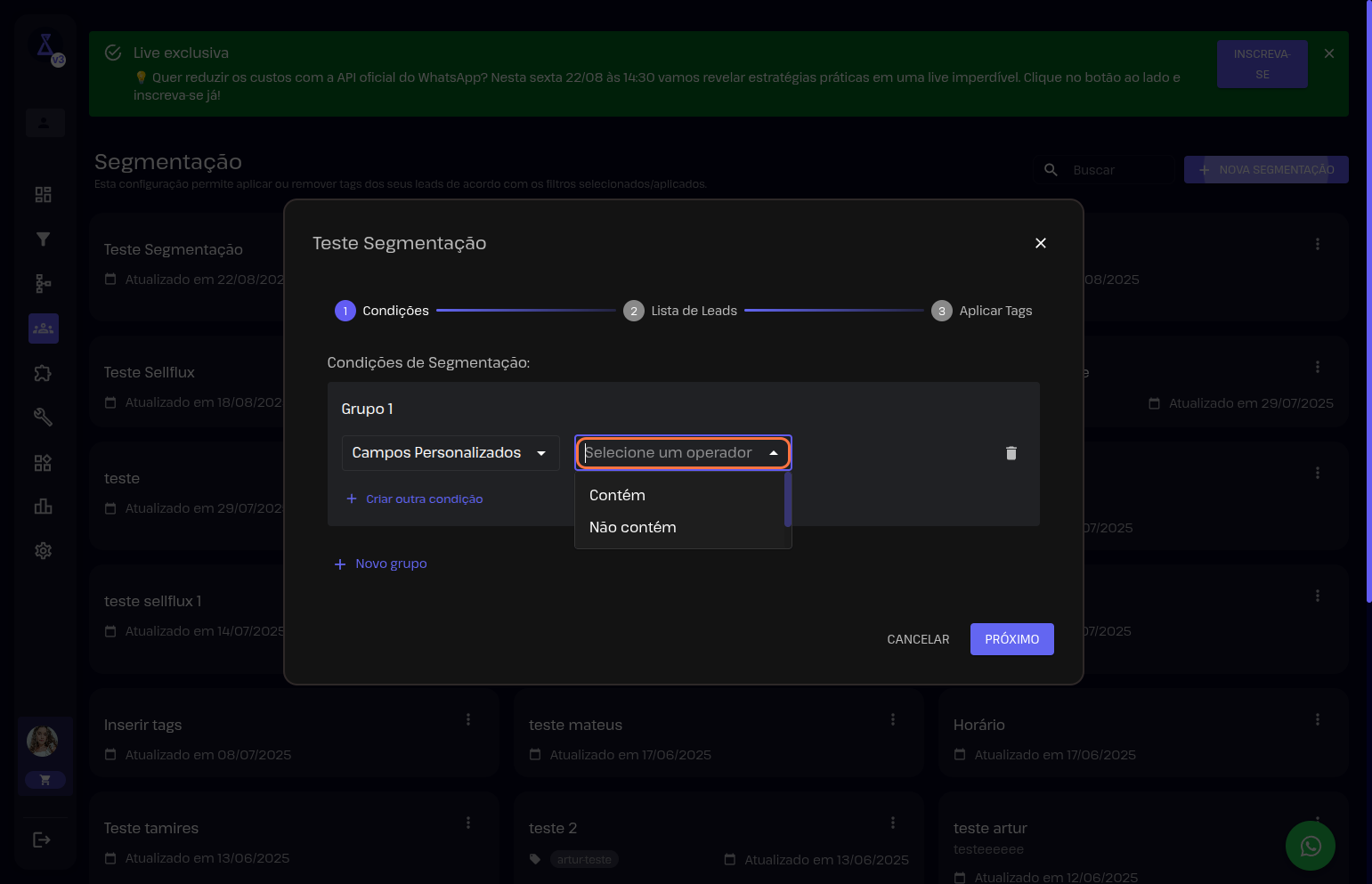1372x884 pixels.
Task: Open the puzzle piece integrations icon
Action: [x=43, y=373]
